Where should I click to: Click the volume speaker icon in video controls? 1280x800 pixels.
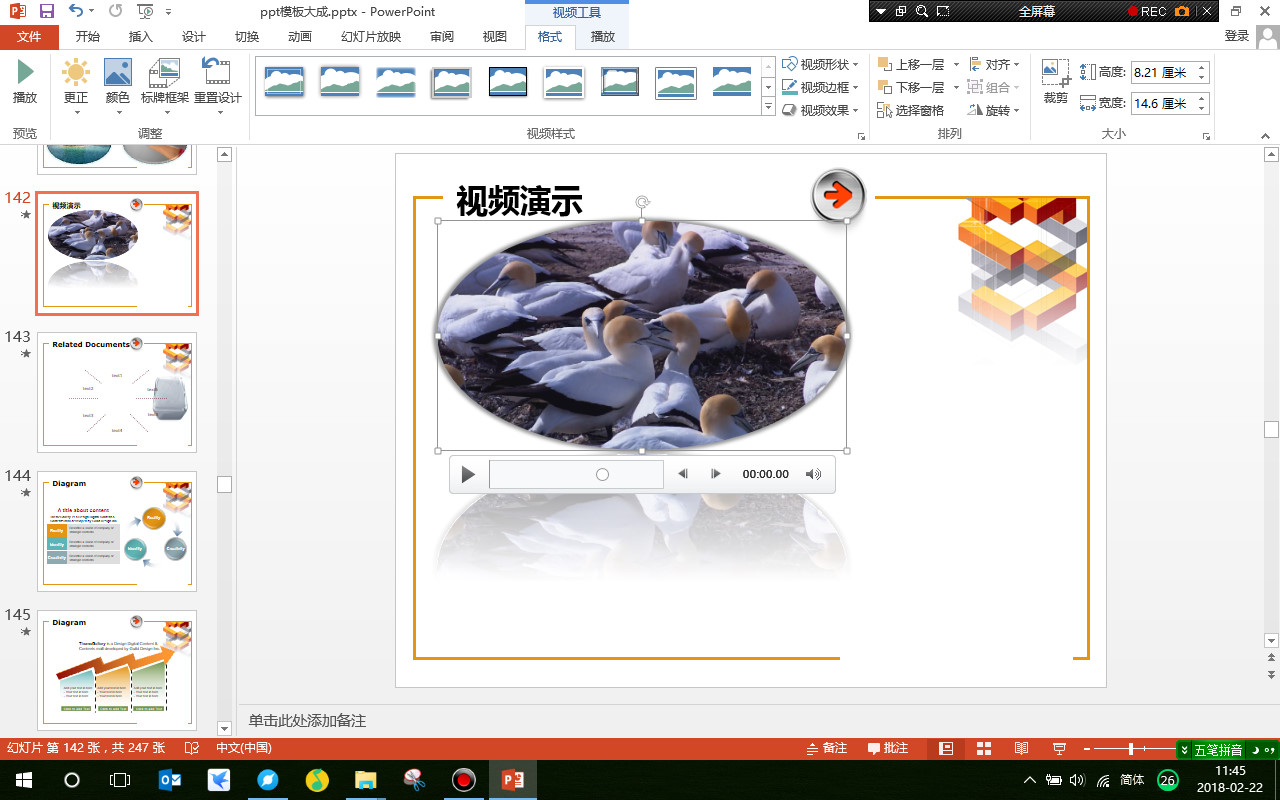(x=813, y=474)
